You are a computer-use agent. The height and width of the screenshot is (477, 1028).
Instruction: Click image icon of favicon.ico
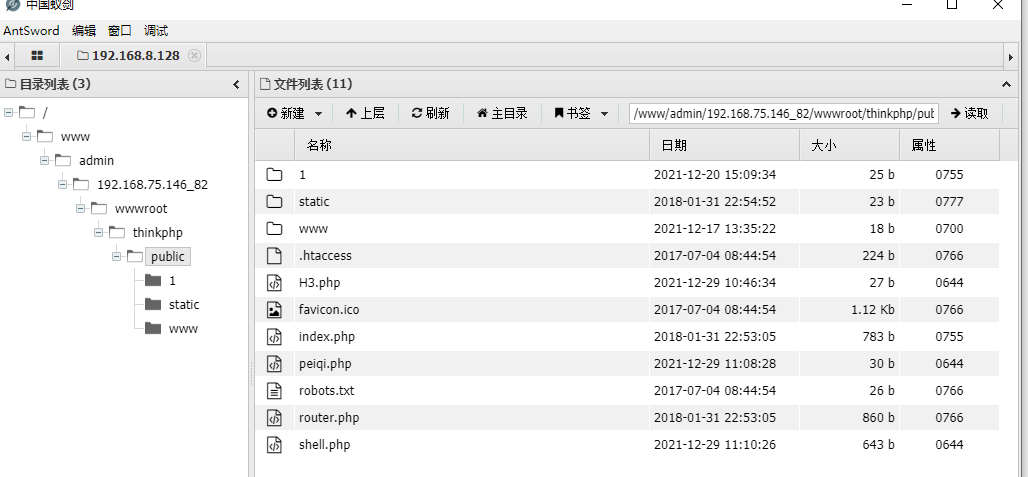275,309
